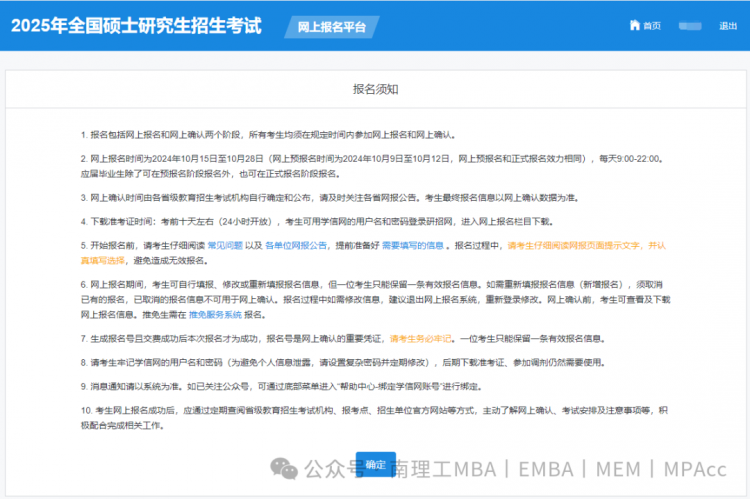Click the 2025年全国硕士研究生招生考试 title
The image size is (750, 499).
click(136, 26)
